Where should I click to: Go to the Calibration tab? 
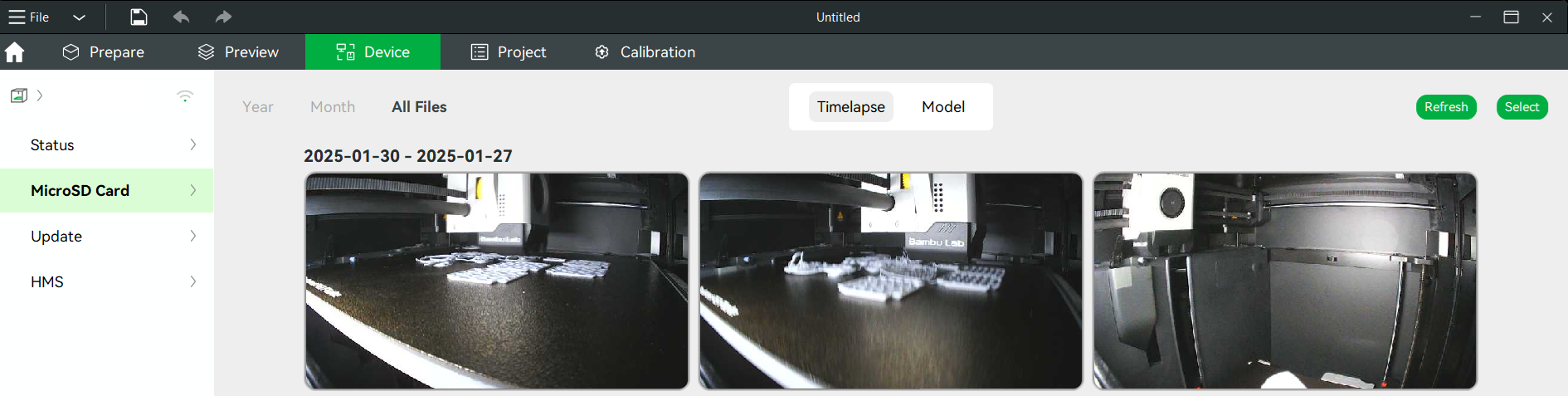coord(645,52)
